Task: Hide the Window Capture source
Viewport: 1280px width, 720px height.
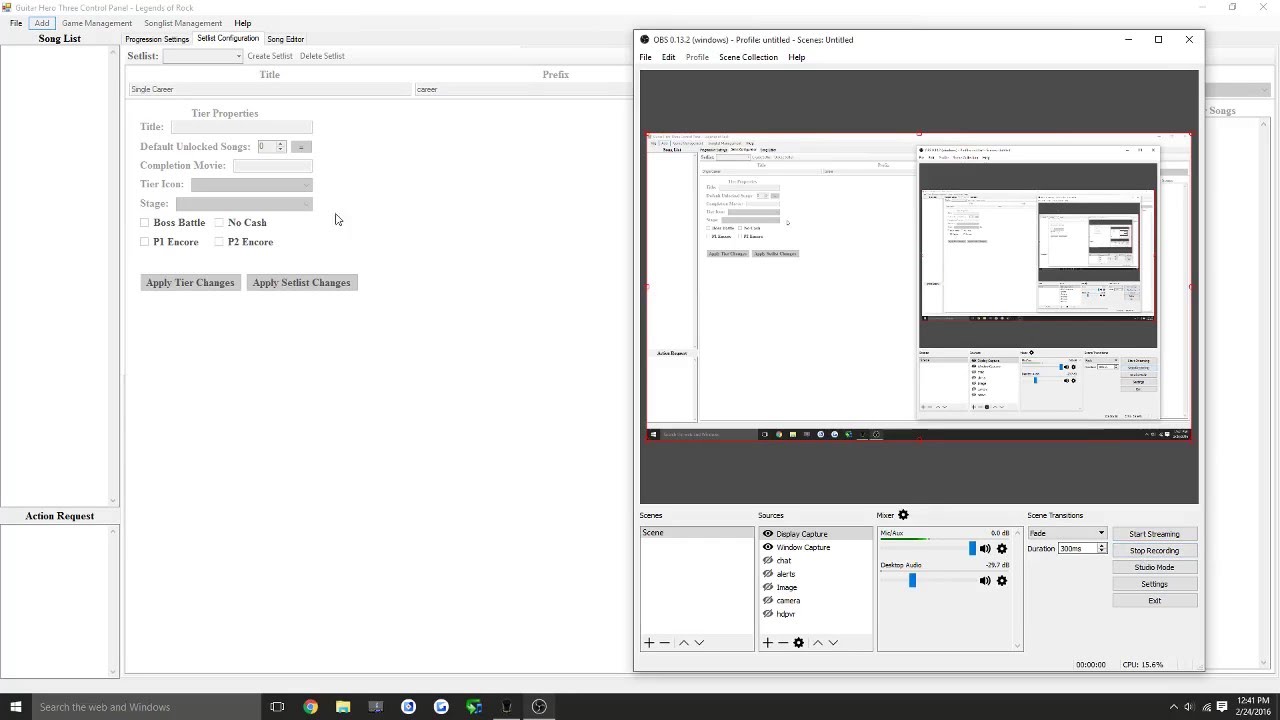Action: pos(768,547)
